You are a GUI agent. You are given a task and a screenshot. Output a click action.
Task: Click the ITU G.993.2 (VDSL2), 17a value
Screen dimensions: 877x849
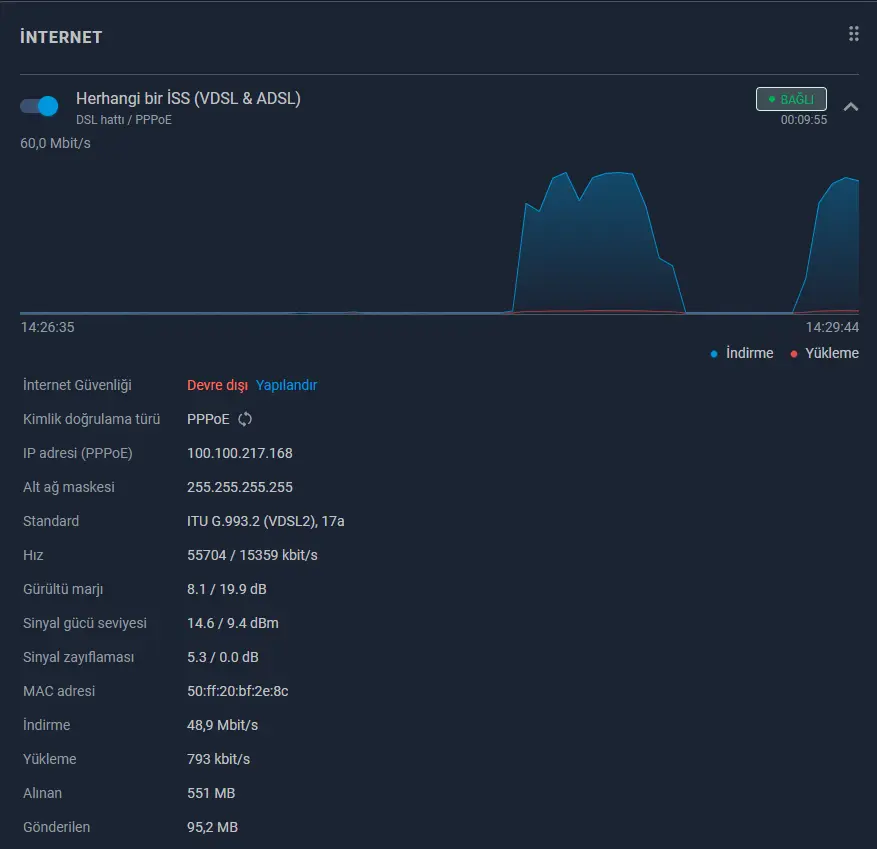(266, 521)
